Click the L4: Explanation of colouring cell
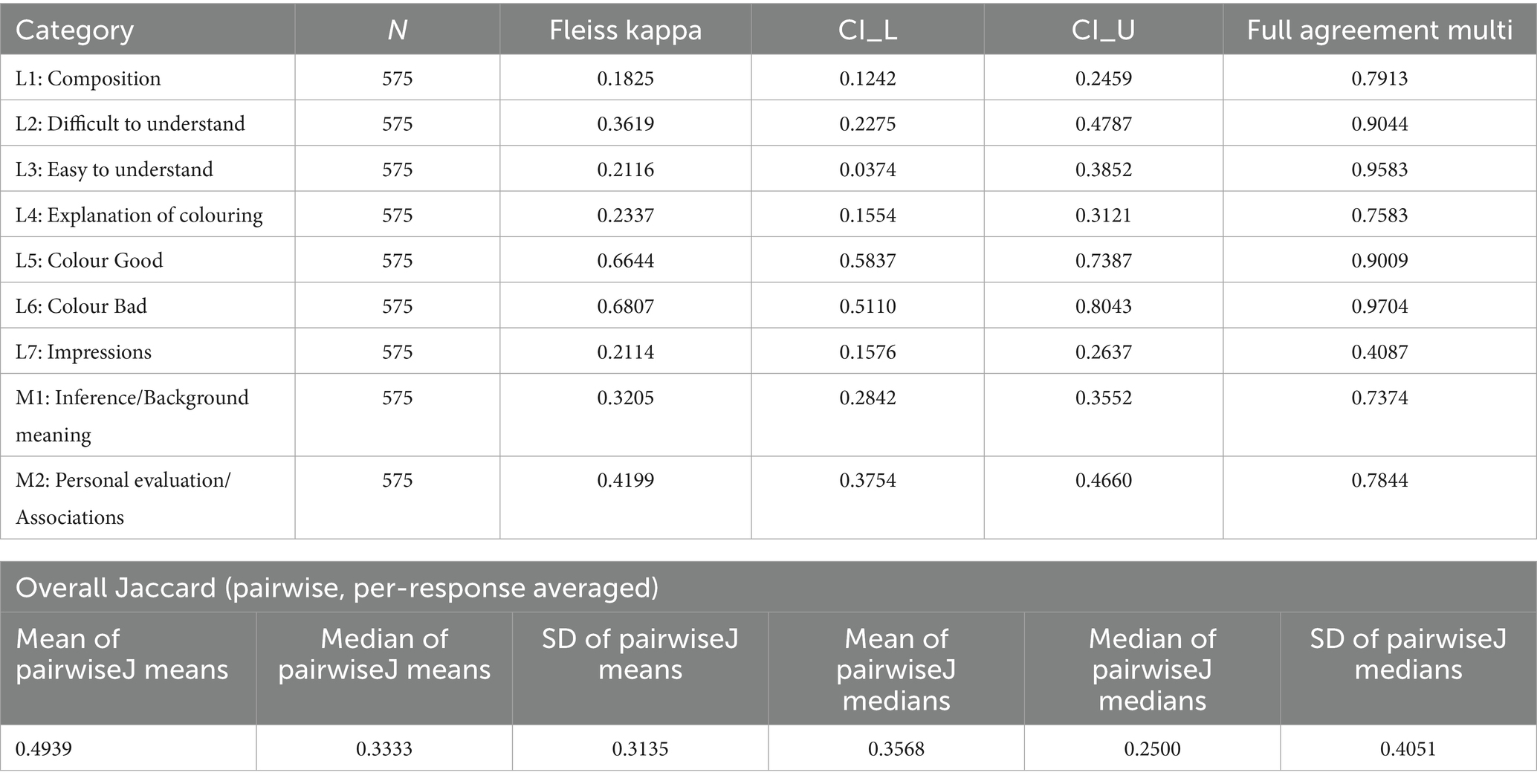 (x=139, y=216)
